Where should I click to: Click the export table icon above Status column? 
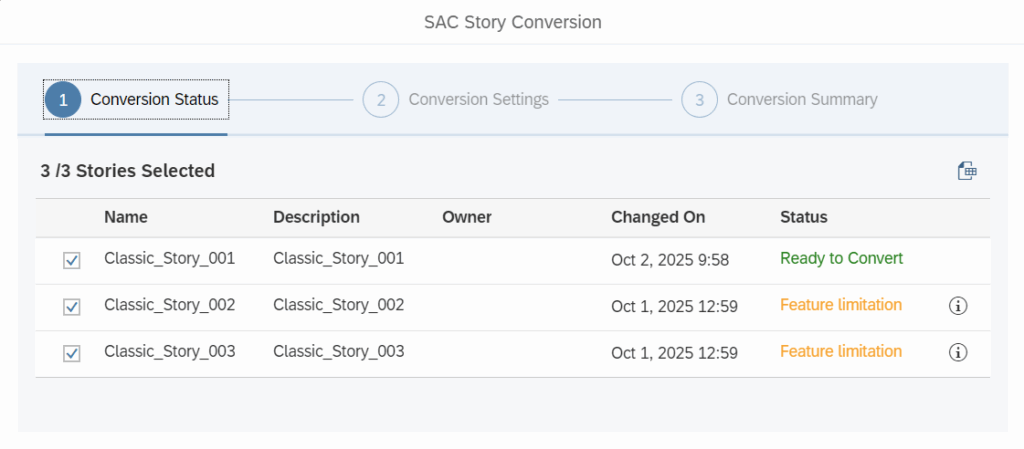coord(967,171)
